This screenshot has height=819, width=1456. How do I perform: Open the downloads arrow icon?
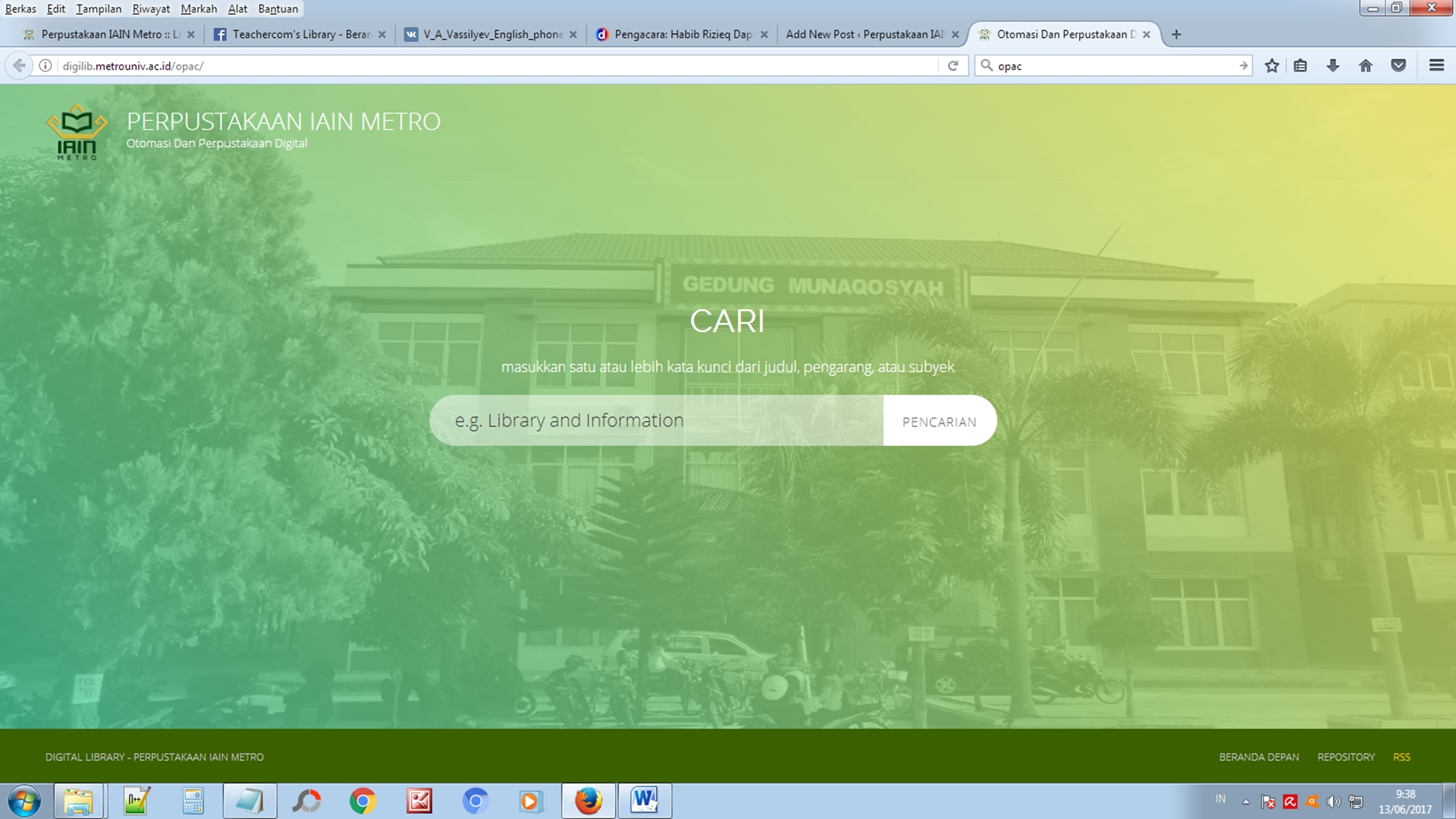click(1333, 66)
